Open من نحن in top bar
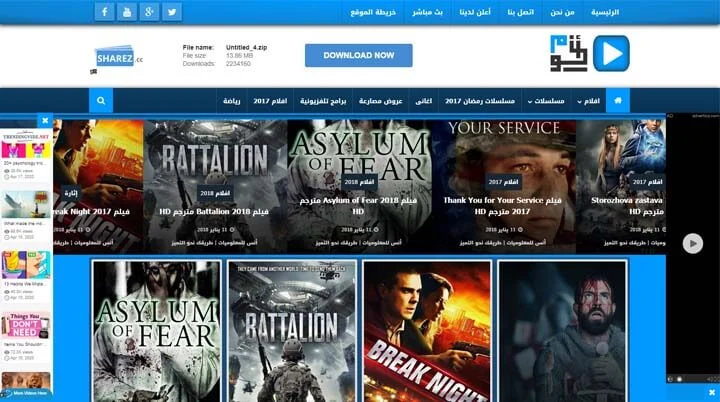720x402 pixels. [x=562, y=12]
